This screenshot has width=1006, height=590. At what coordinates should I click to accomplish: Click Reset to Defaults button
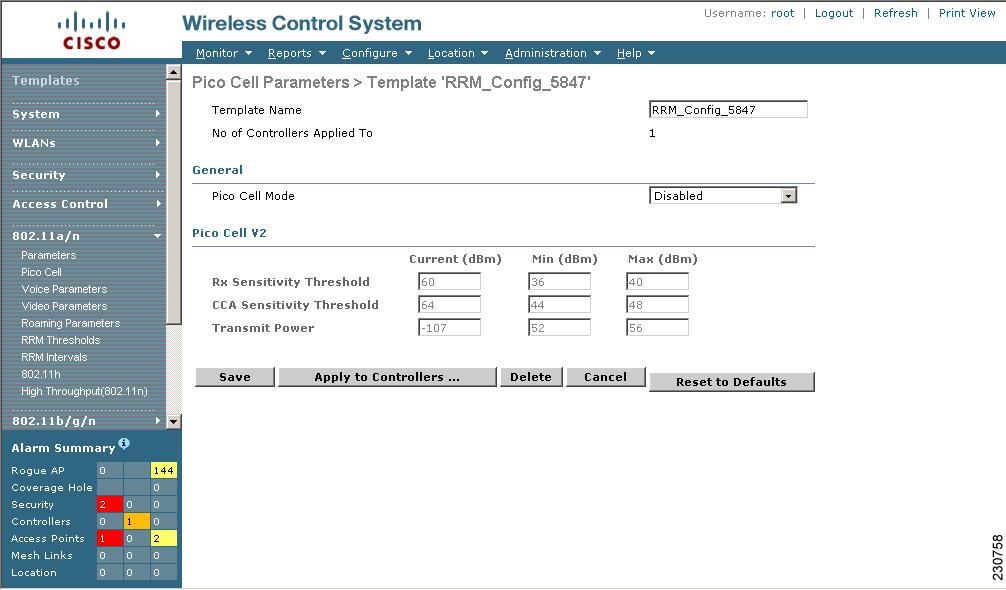731,382
